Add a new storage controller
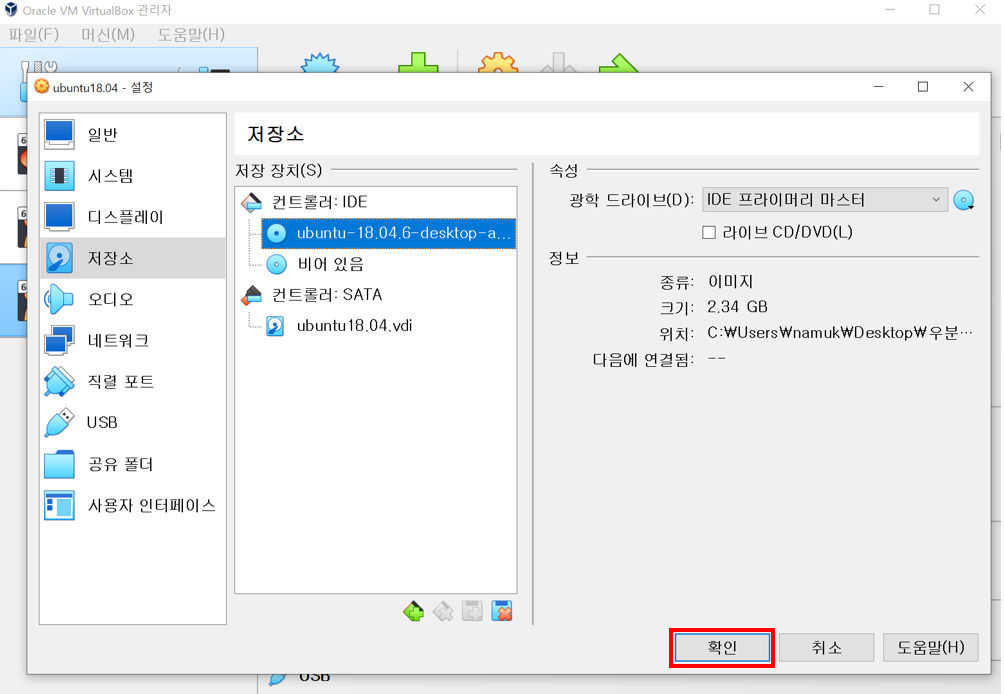Viewport: 1004px width, 694px height. coord(413,611)
